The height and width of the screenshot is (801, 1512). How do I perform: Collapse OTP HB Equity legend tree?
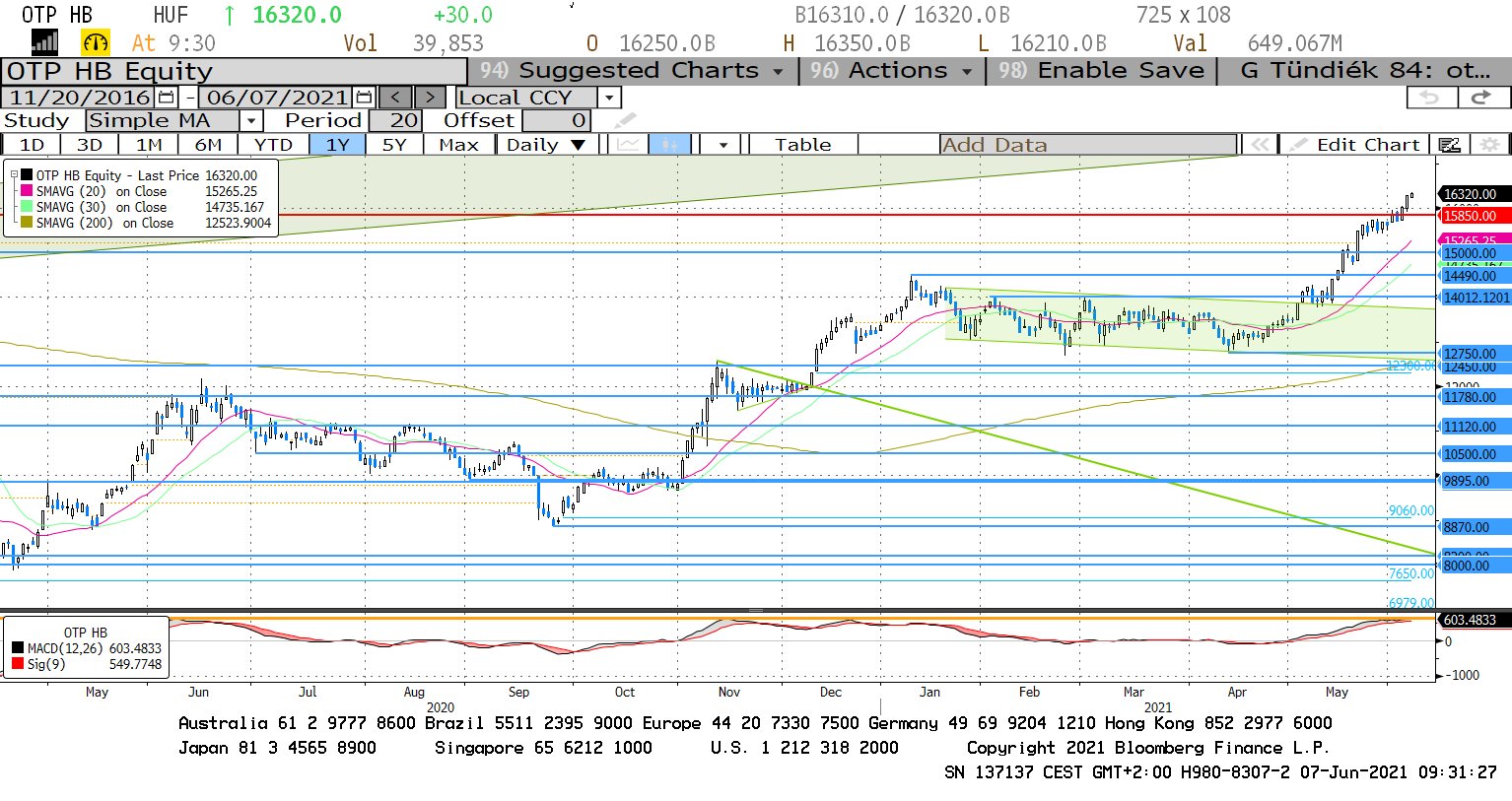[x=15, y=175]
